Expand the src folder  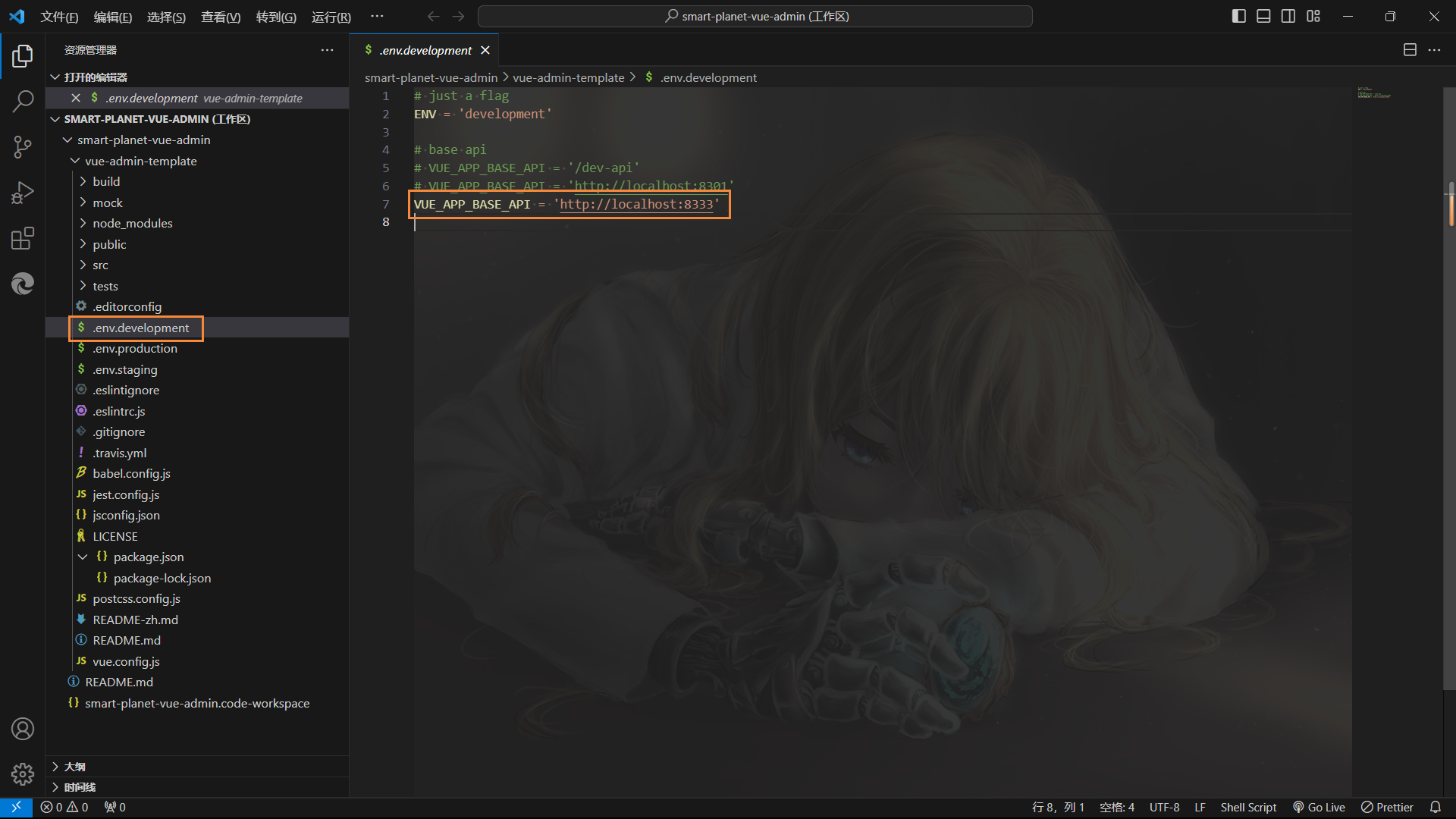click(x=100, y=265)
